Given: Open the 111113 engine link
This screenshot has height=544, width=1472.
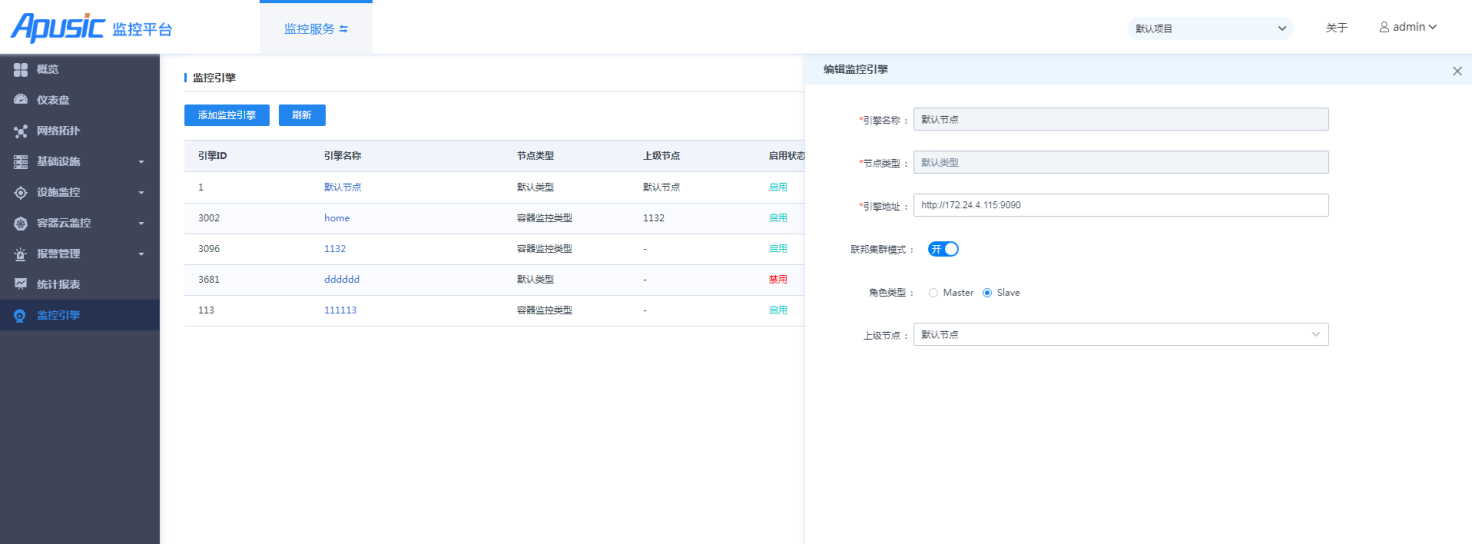Looking at the screenshot, I should tap(340, 310).
